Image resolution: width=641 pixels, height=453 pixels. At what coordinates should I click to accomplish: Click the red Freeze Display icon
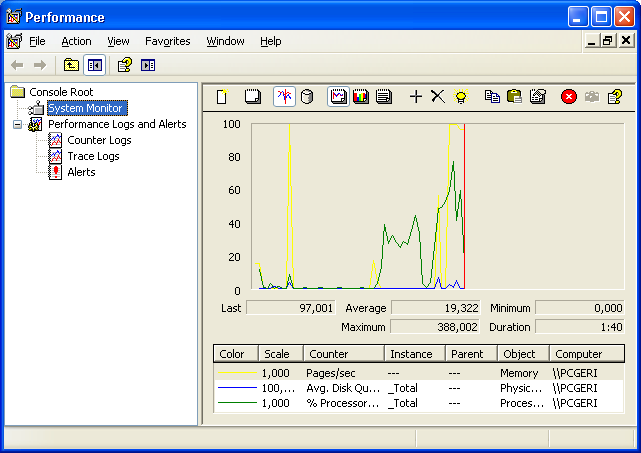tap(569, 97)
